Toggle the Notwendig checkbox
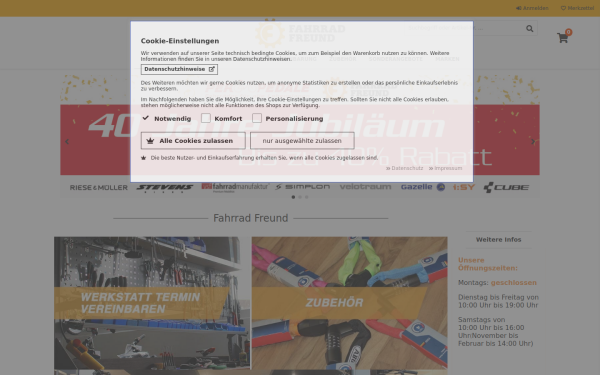Image resolution: width=600 pixels, height=375 pixels. [x=145, y=118]
